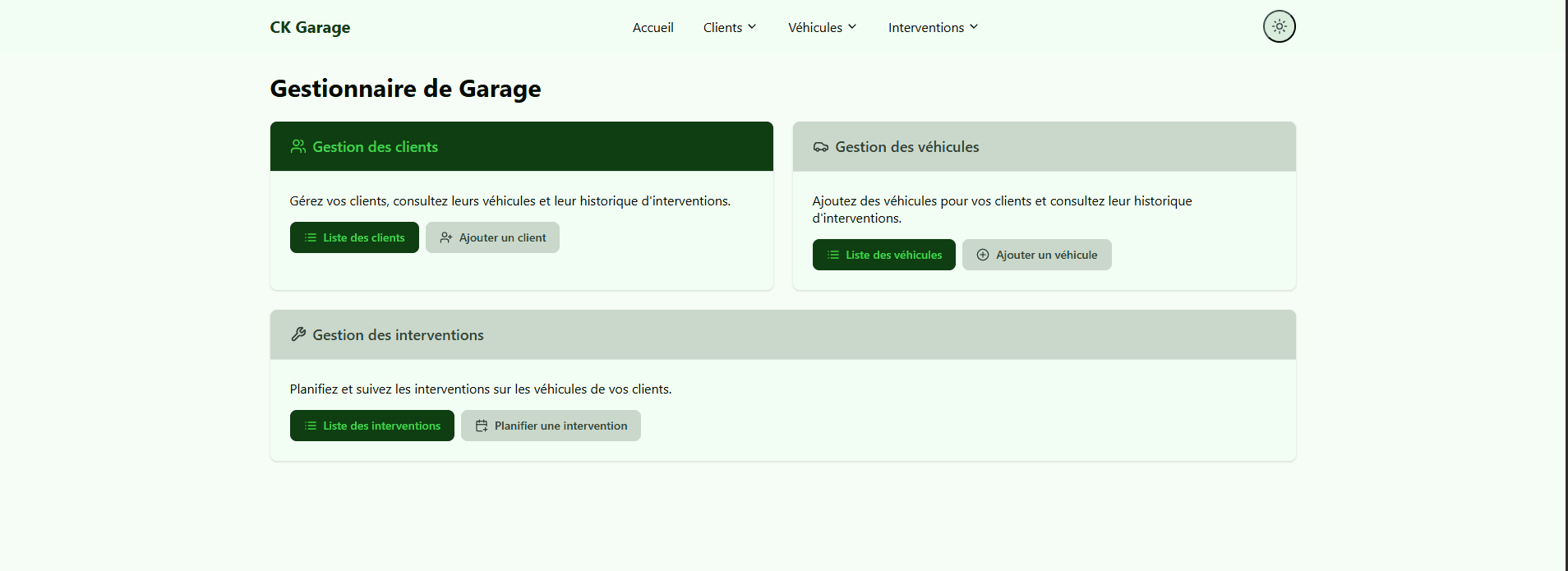Click the car icon beside Gestion des véhicules
Image resolution: width=1568 pixels, height=571 pixels.
click(820, 147)
